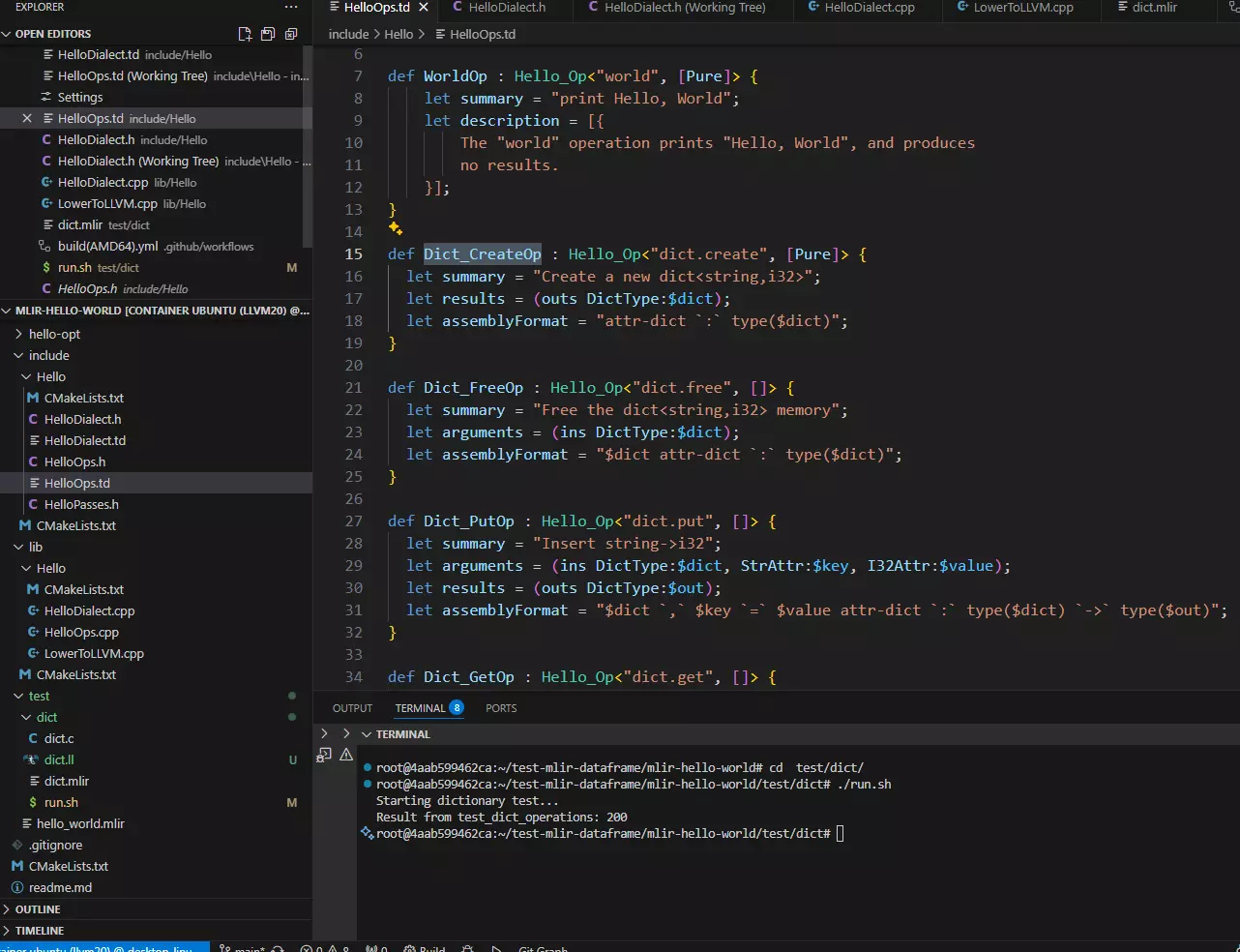Click the debug bug icon in status bar

click(x=468, y=948)
